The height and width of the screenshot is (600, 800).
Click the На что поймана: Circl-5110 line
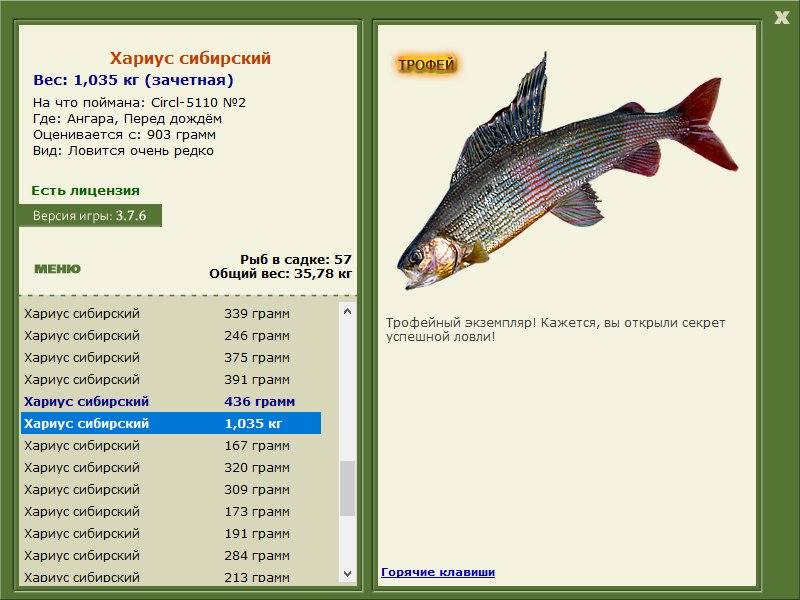click(x=139, y=103)
